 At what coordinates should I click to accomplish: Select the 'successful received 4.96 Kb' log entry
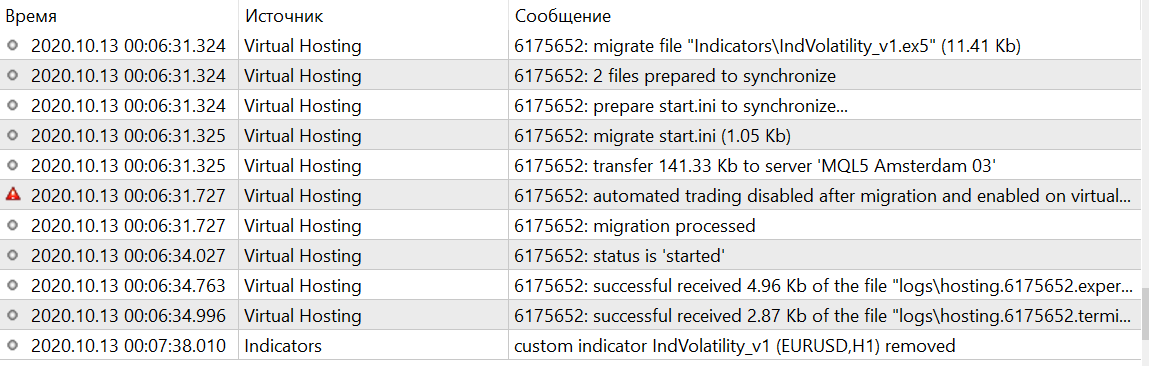[824, 286]
